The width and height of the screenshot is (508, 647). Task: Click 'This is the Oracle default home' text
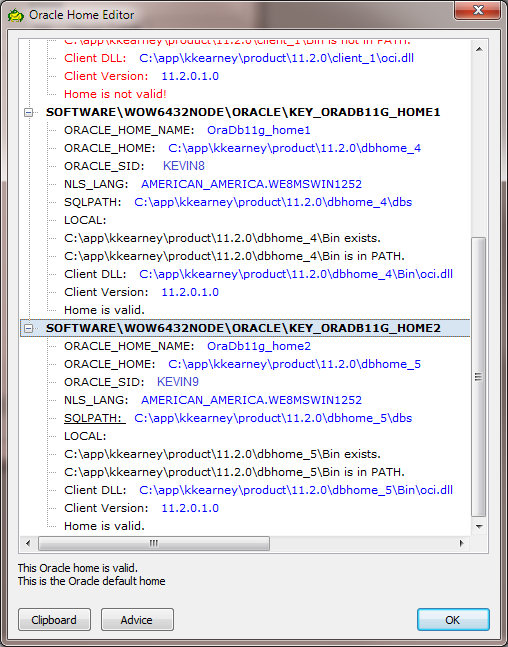click(91, 581)
